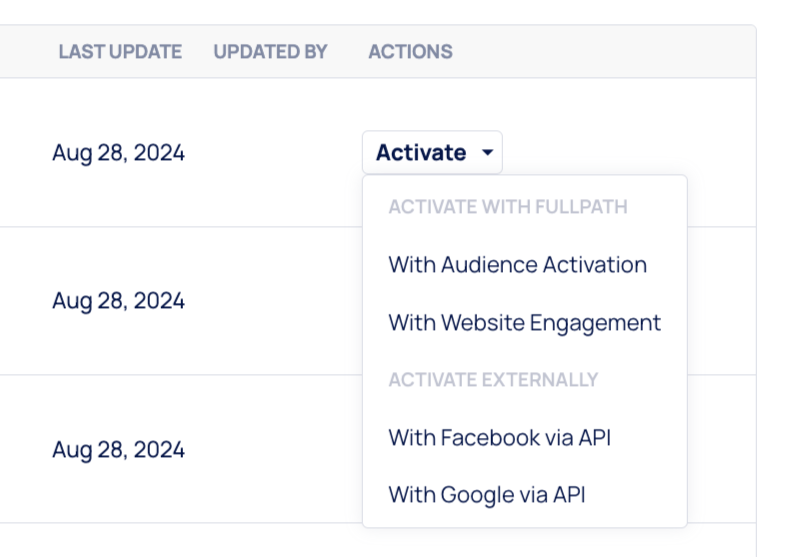791x557 pixels.
Task: Click the UPDATED BY column header
Action: [270, 52]
